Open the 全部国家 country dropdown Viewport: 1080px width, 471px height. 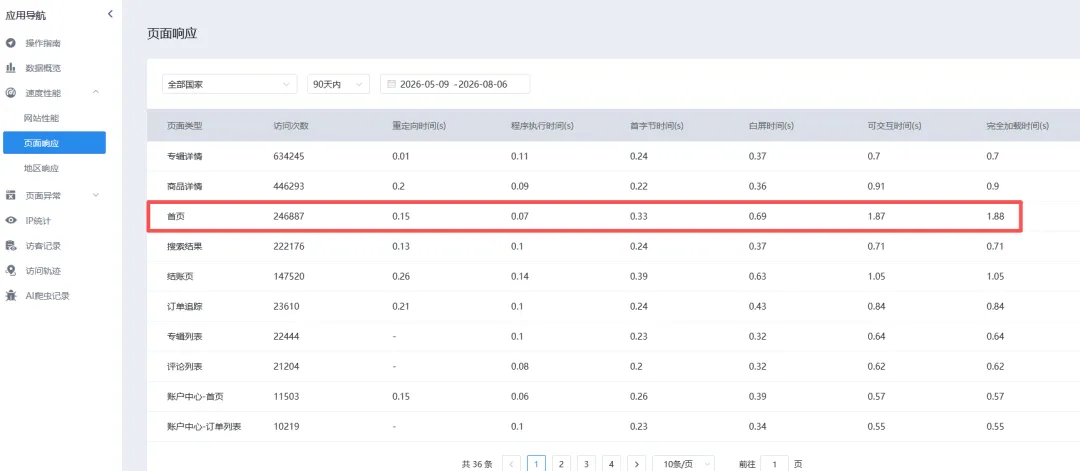pos(230,84)
